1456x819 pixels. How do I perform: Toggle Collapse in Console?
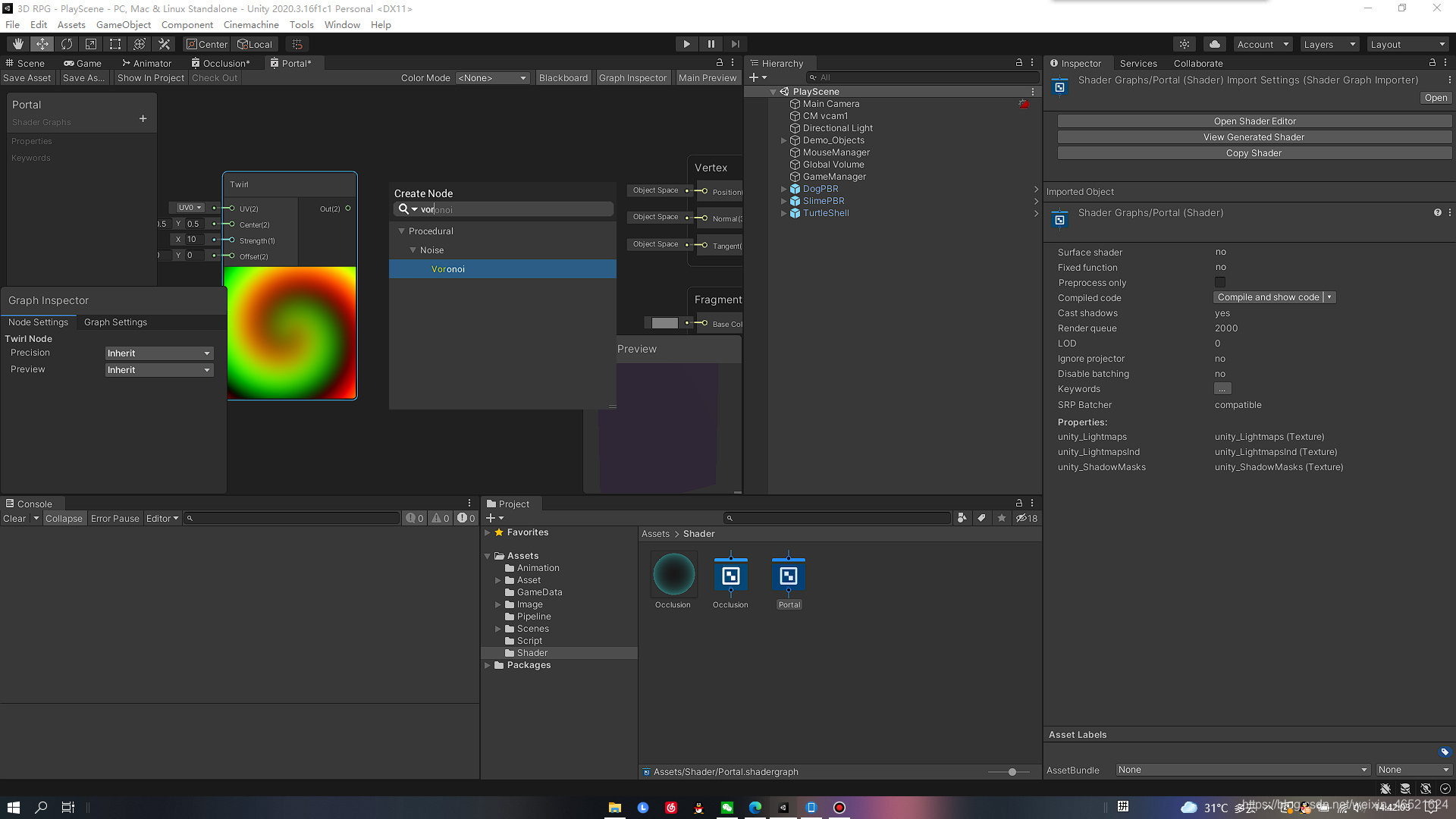(64, 519)
